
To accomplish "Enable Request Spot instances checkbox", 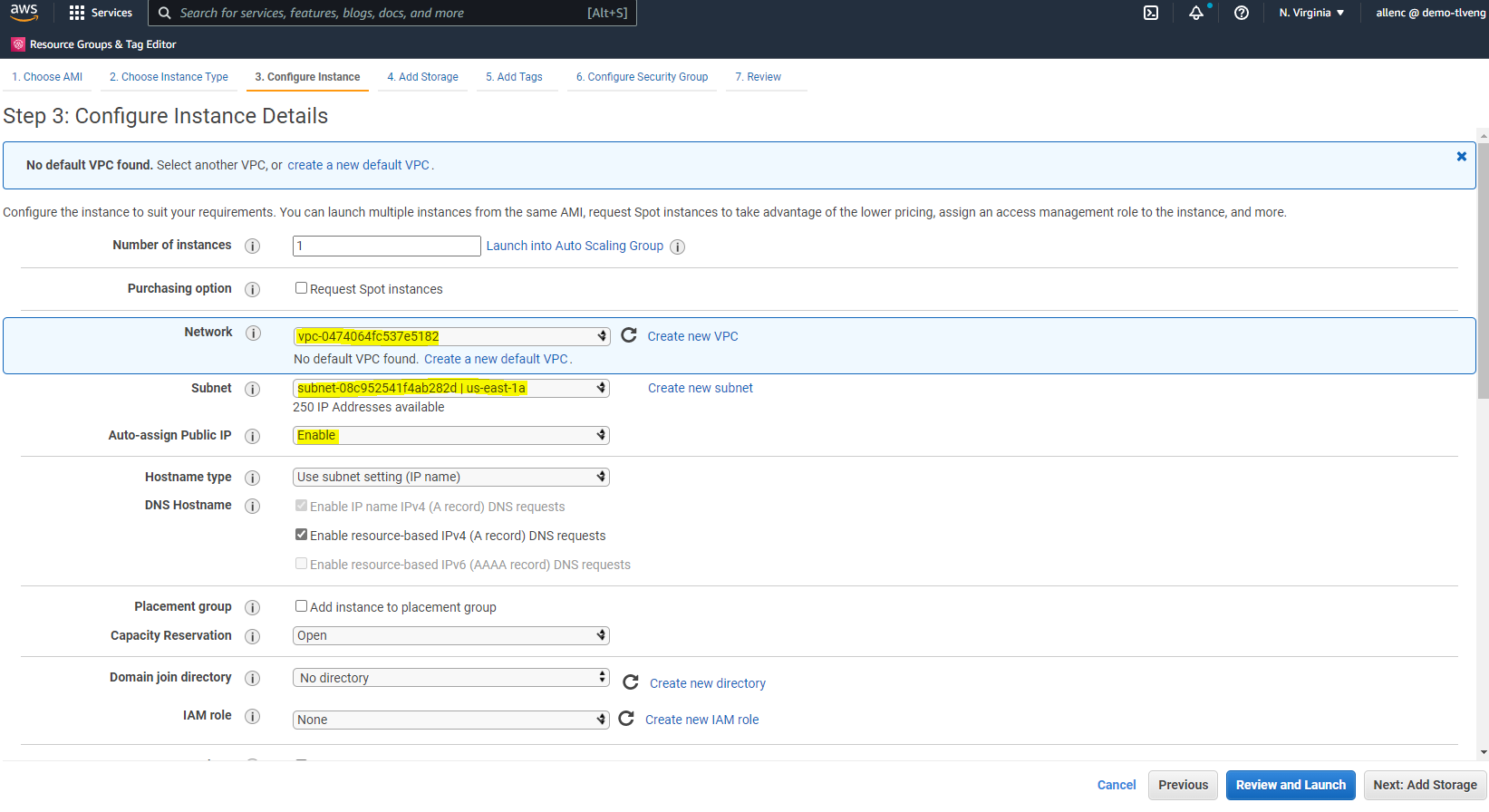I will pyautogui.click(x=301, y=288).
